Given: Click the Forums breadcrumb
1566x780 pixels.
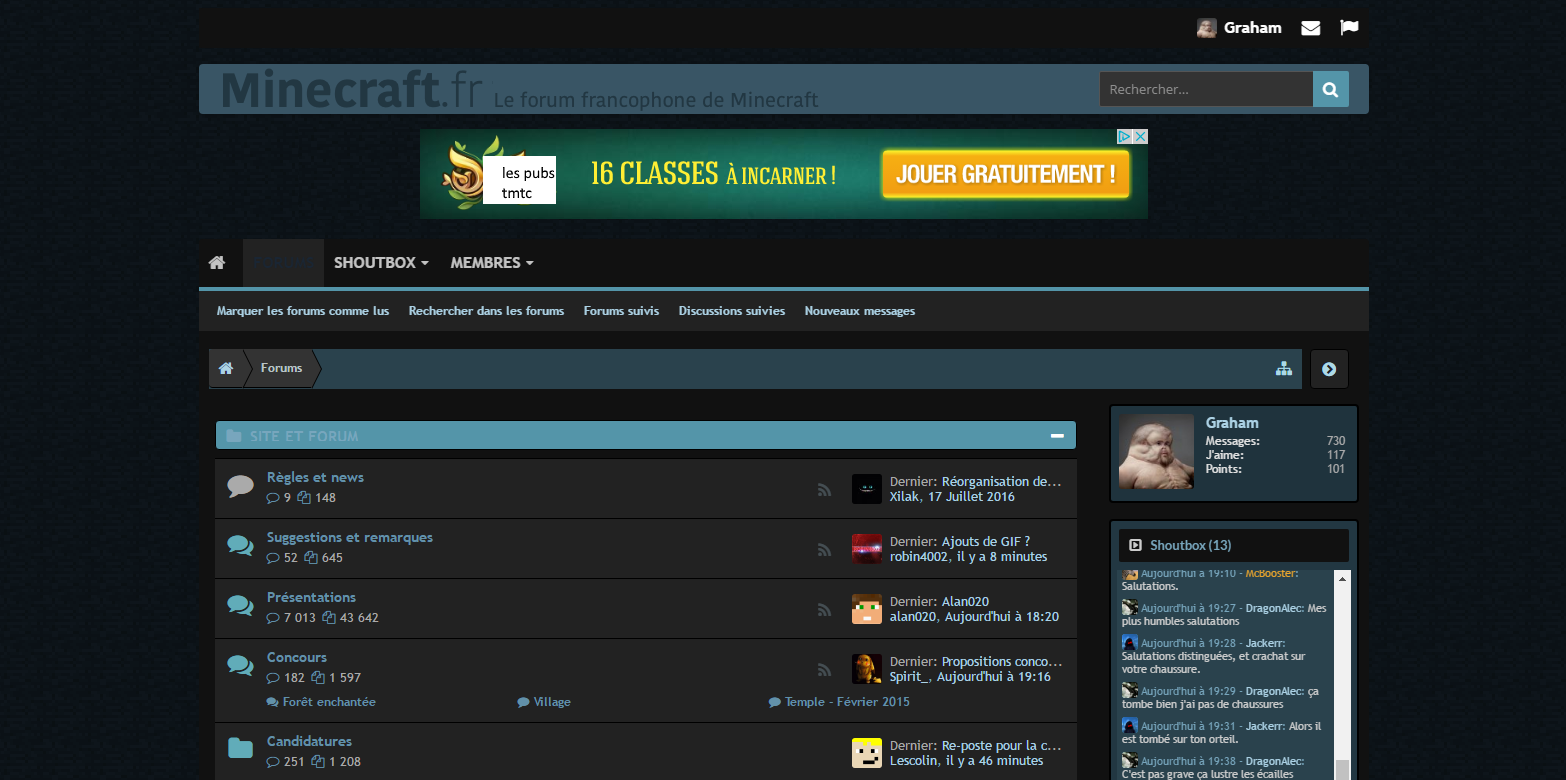Looking at the screenshot, I should pyautogui.click(x=281, y=368).
